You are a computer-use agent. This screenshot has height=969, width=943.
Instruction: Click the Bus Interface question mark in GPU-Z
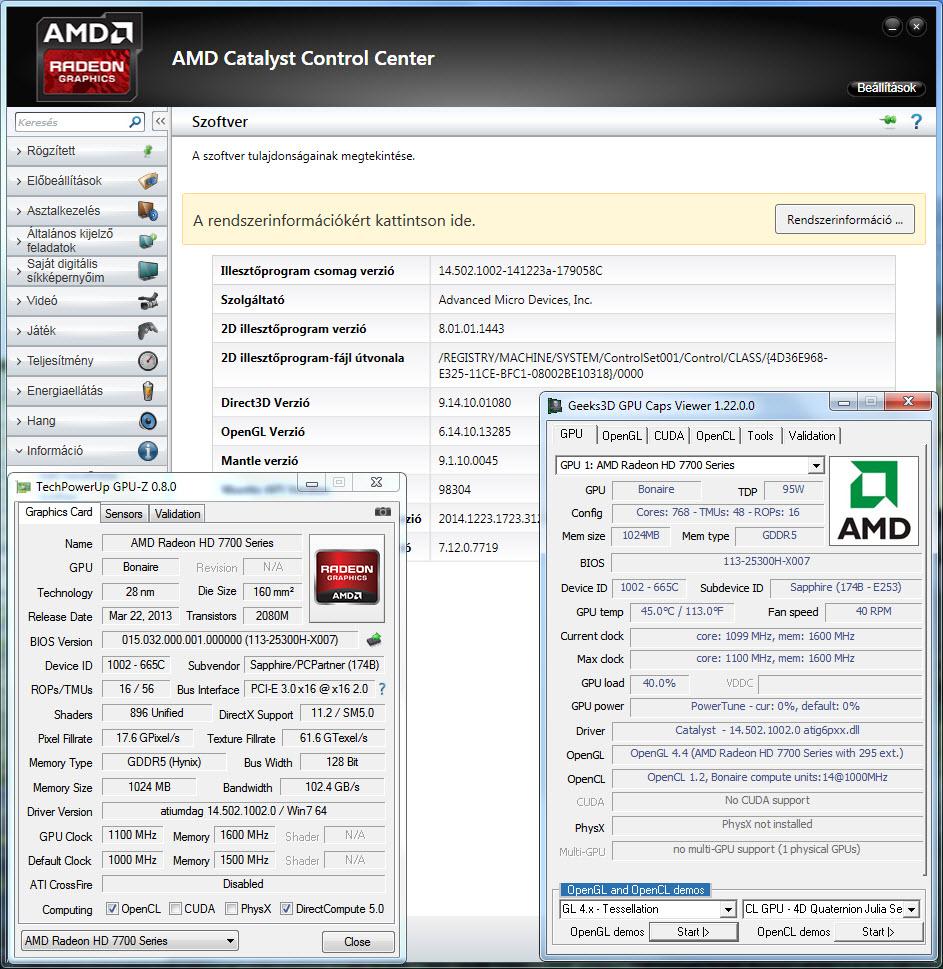382,688
